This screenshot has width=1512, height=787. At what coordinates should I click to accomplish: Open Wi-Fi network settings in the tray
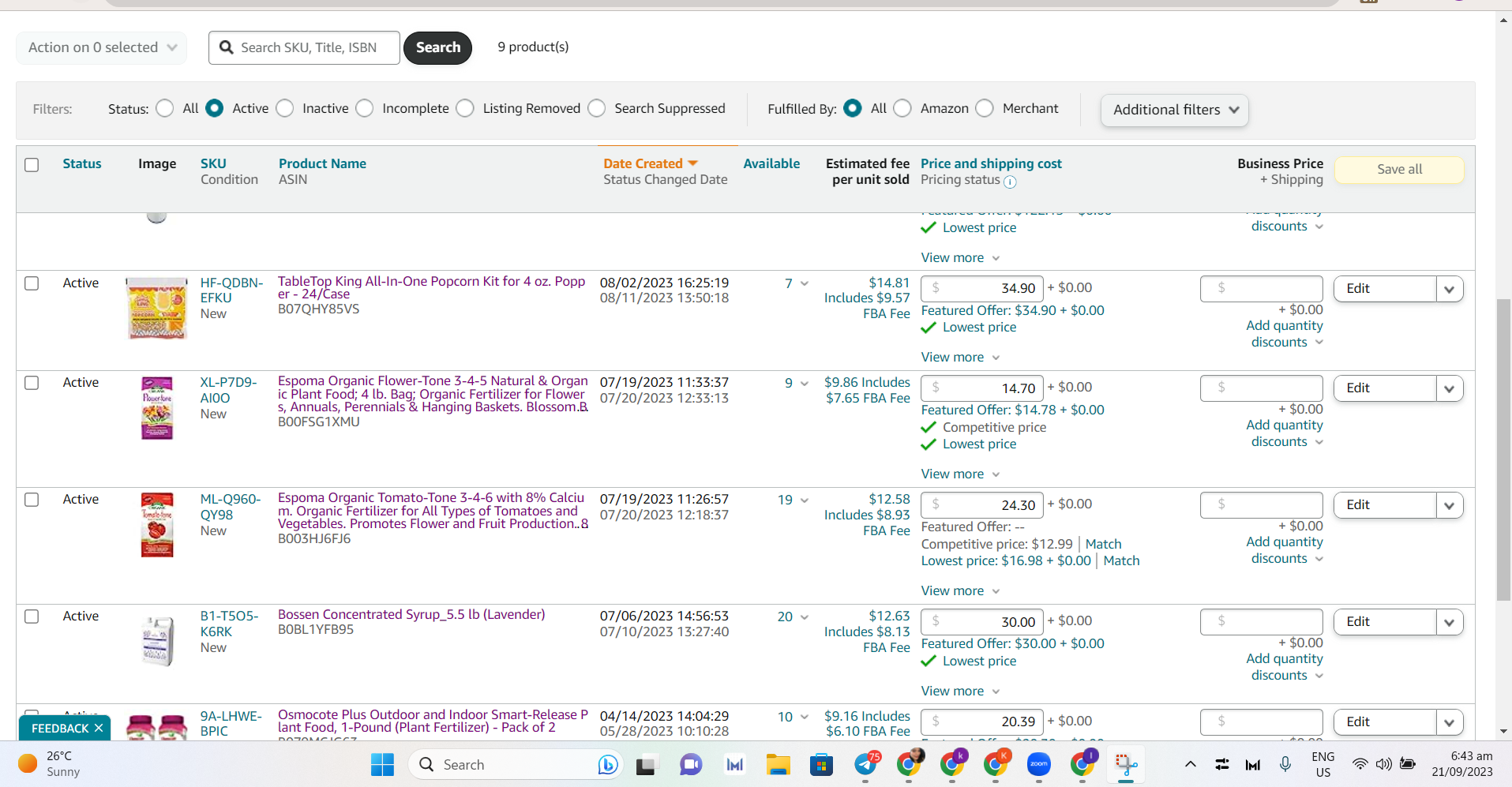pyautogui.click(x=1360, y=764)
